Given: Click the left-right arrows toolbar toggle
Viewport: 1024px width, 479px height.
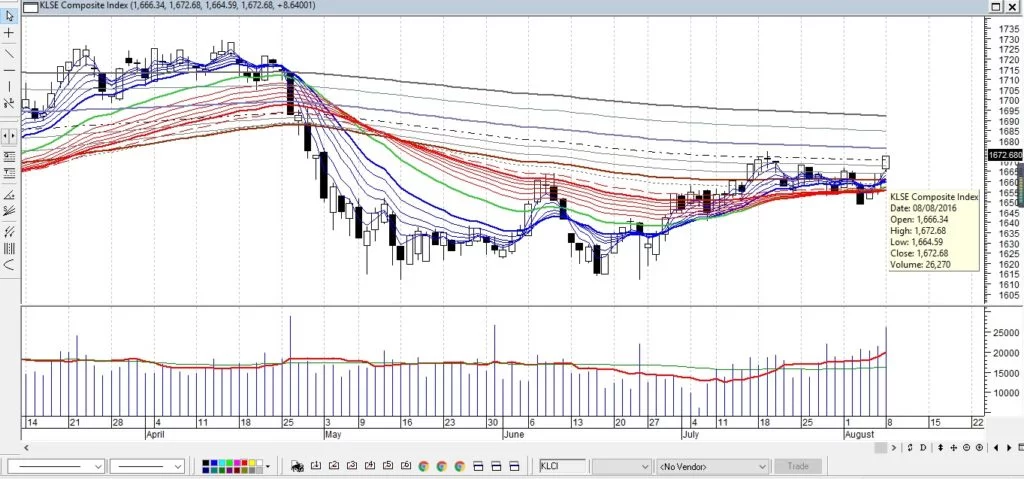Looking at the screenshot, I should pyautogui.click(x=9, y=137).
